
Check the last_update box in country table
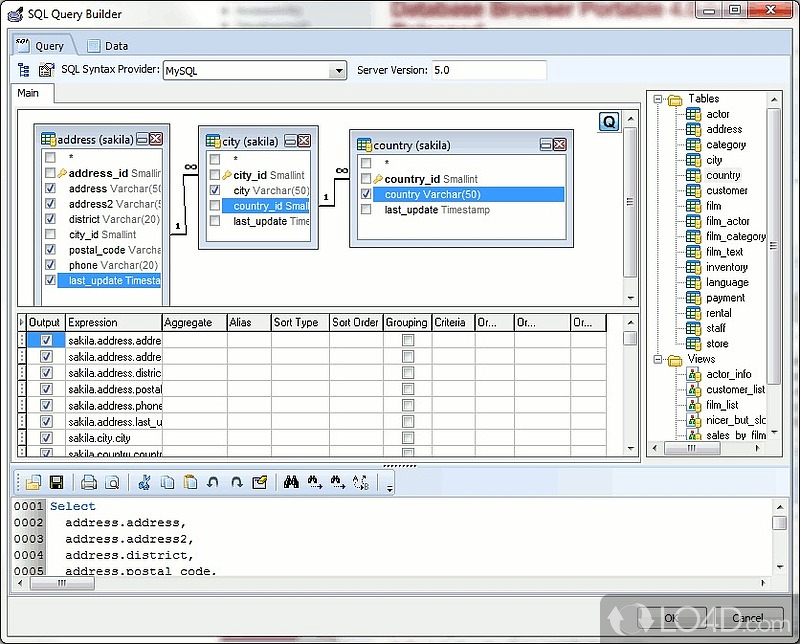click(x=366, y=210)
